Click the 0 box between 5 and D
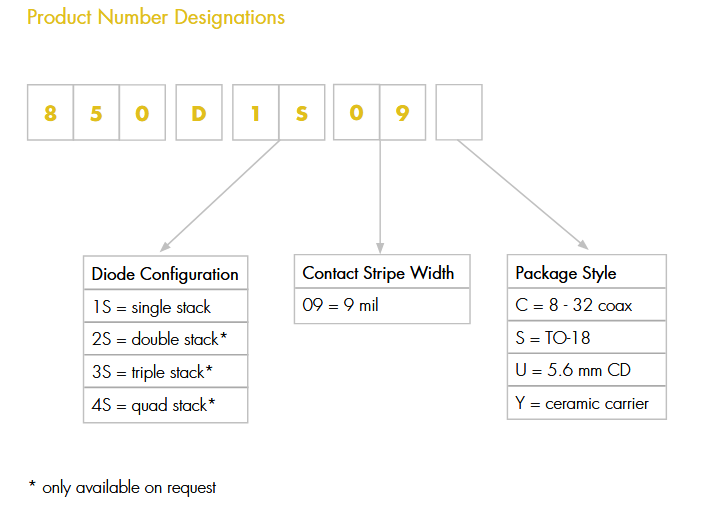Screen dimensions: 727x531 click(142, 113)
